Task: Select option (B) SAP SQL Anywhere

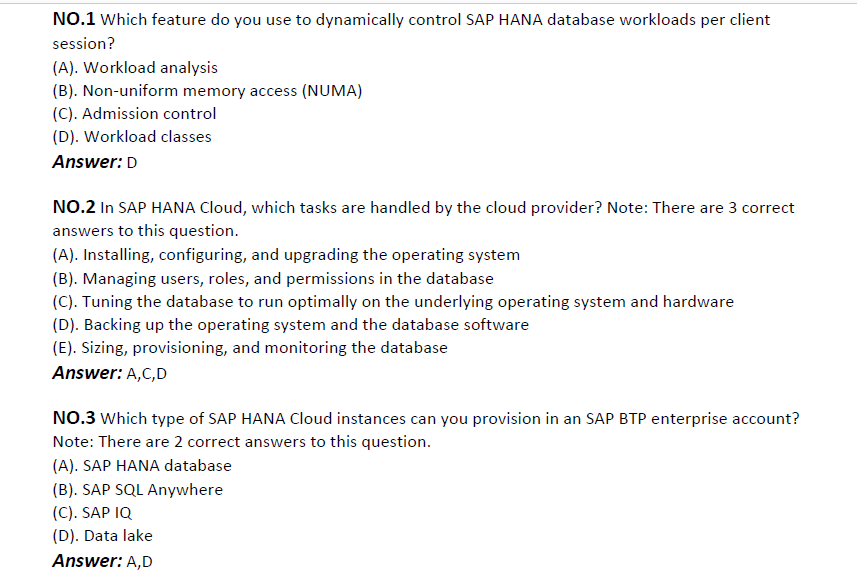Action: [138, 490]
